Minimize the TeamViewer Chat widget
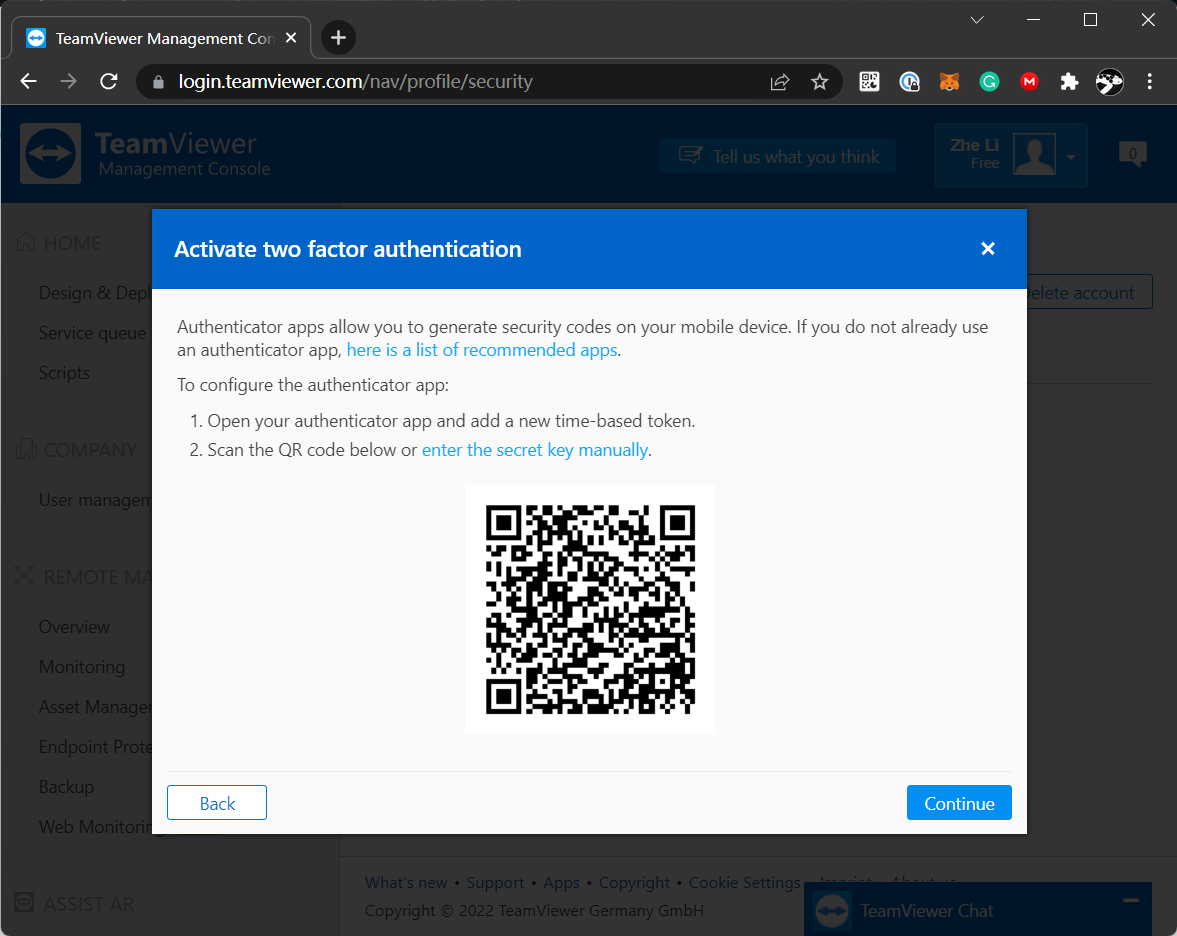This screenshot has height=936, width=1177. point(1131,900)
